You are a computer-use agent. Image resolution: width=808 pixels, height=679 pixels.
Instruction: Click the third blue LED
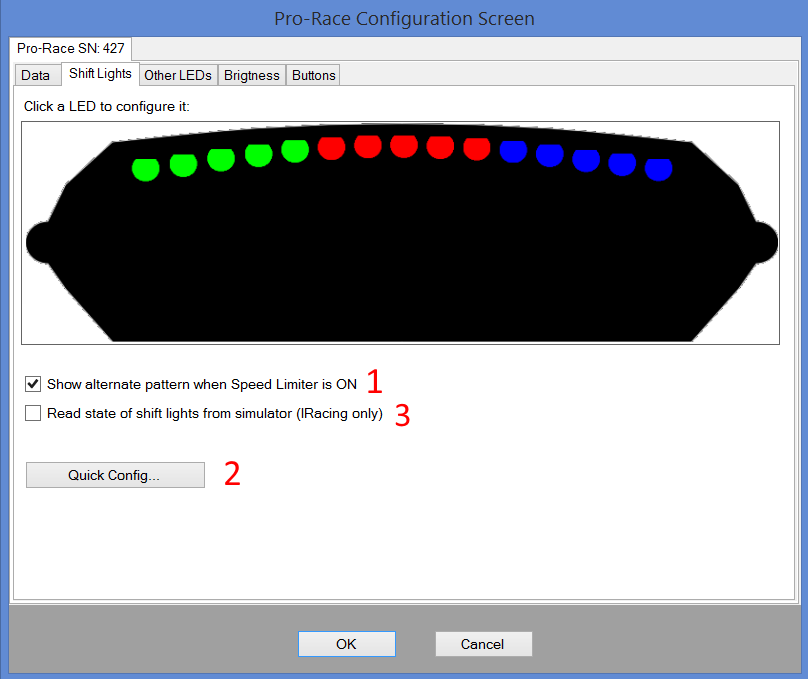(x=586, y=159)
